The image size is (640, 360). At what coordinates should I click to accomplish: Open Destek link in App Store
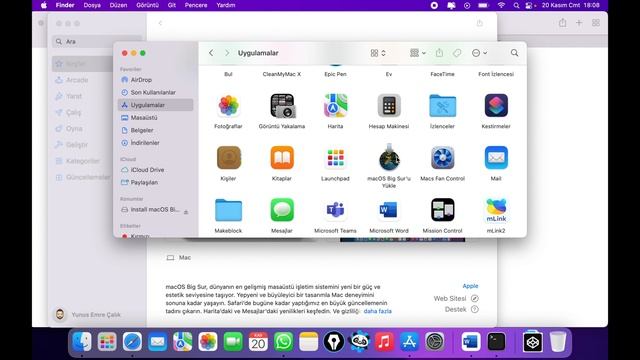point(461,309)
